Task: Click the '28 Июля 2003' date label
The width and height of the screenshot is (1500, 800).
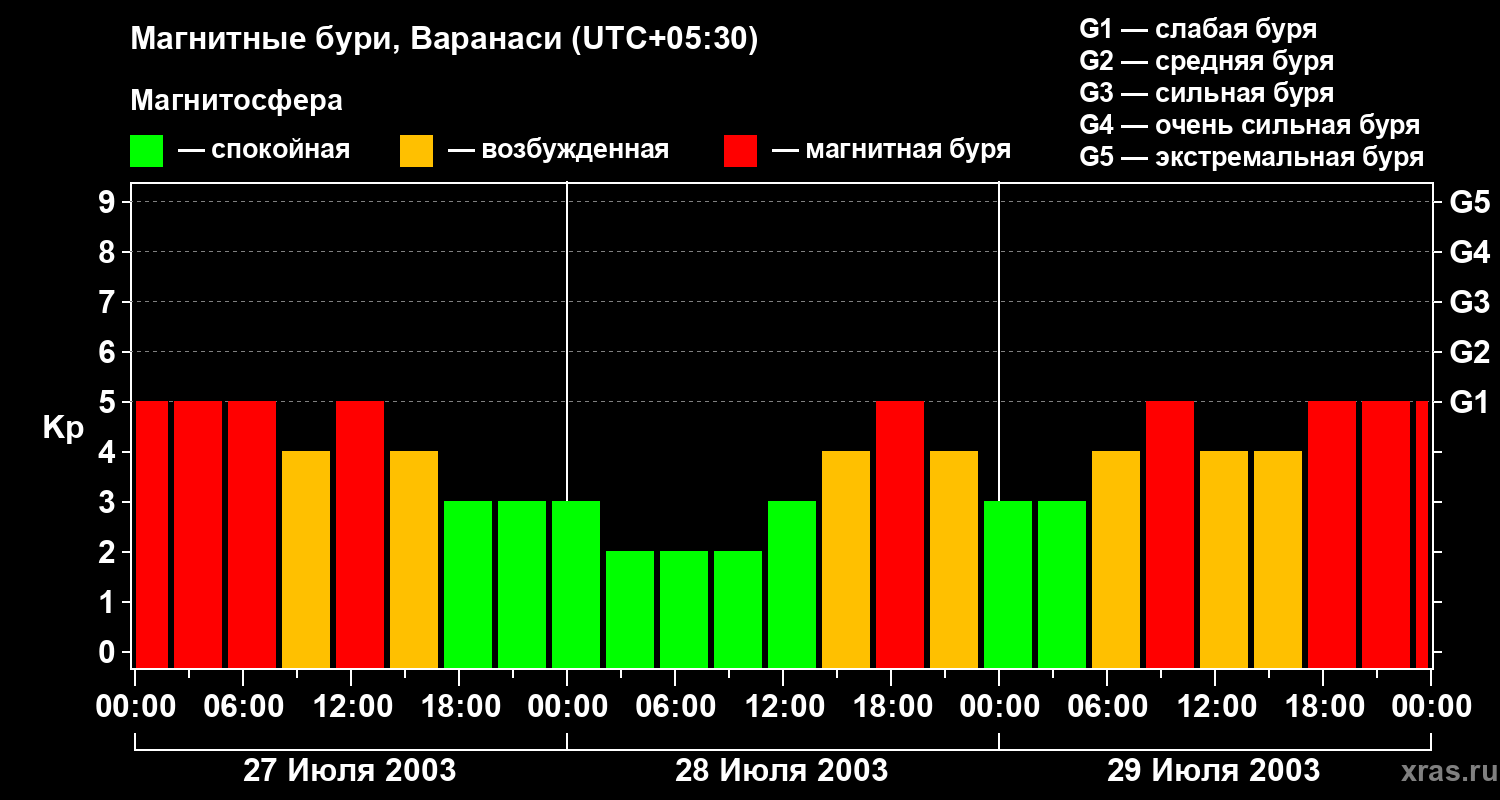Action: (782, 771)
